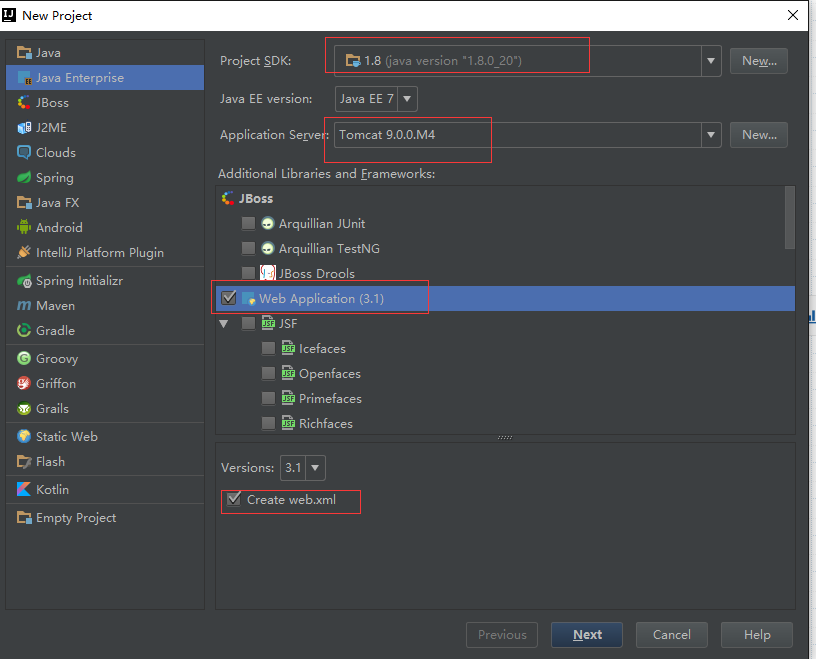Click the Richfaces JSF icon
This screenshot has height=659, width=816.
coord(288,423)
